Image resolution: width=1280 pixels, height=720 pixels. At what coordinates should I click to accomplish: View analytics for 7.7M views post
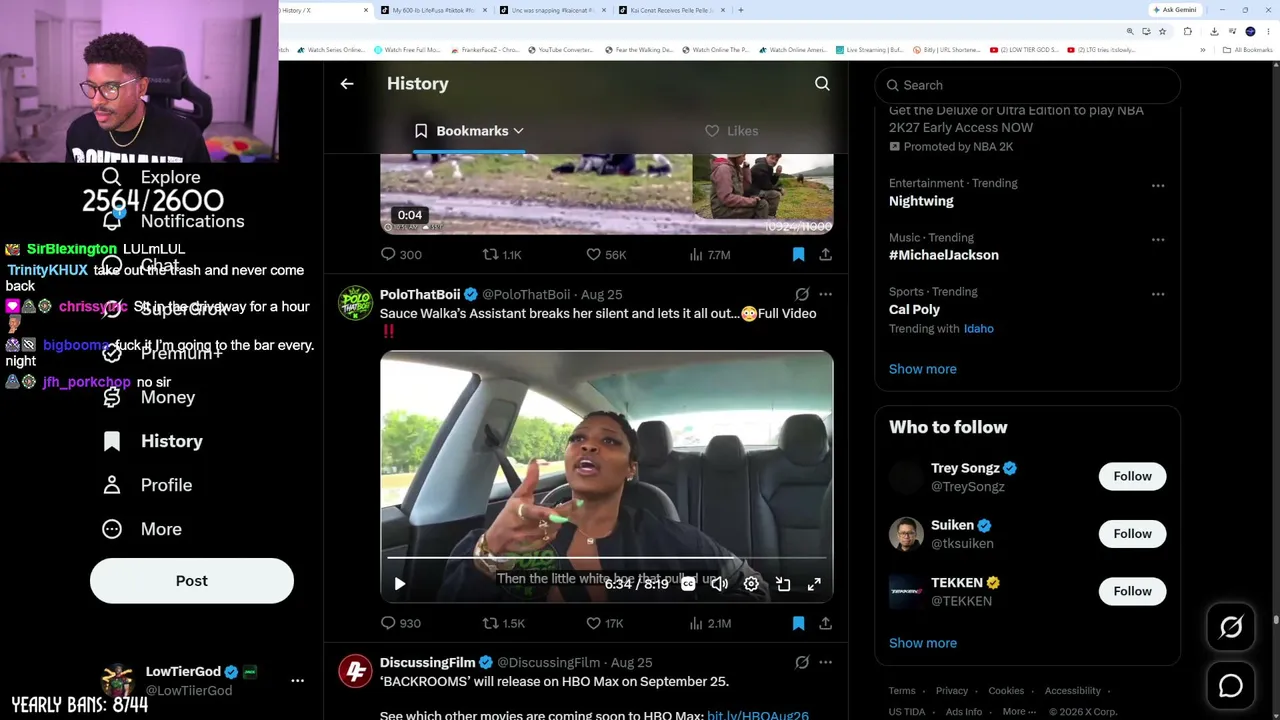pos(709,255)
